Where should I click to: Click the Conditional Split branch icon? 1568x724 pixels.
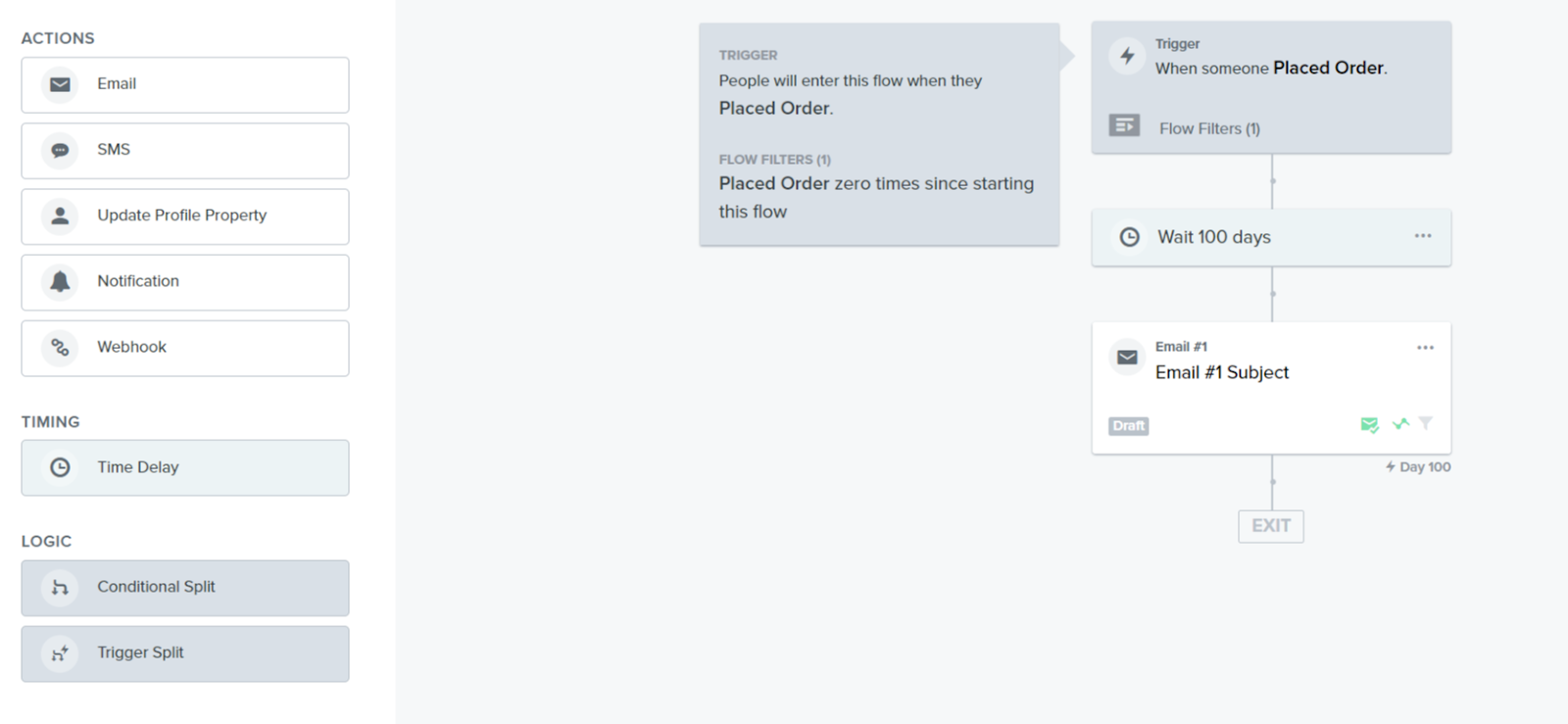[60, 587]
